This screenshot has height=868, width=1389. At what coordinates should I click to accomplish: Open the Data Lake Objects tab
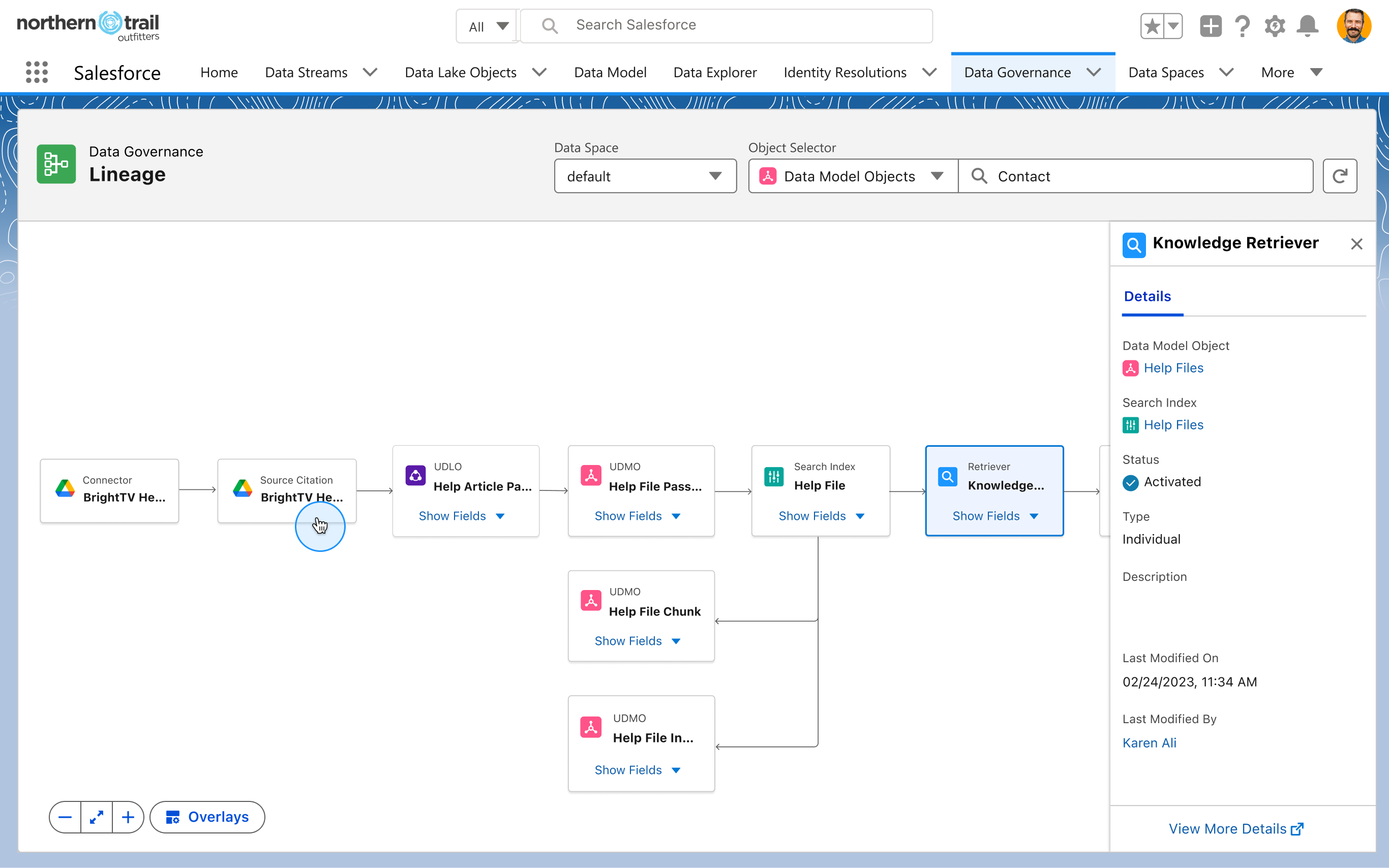[x=461, y=72]
